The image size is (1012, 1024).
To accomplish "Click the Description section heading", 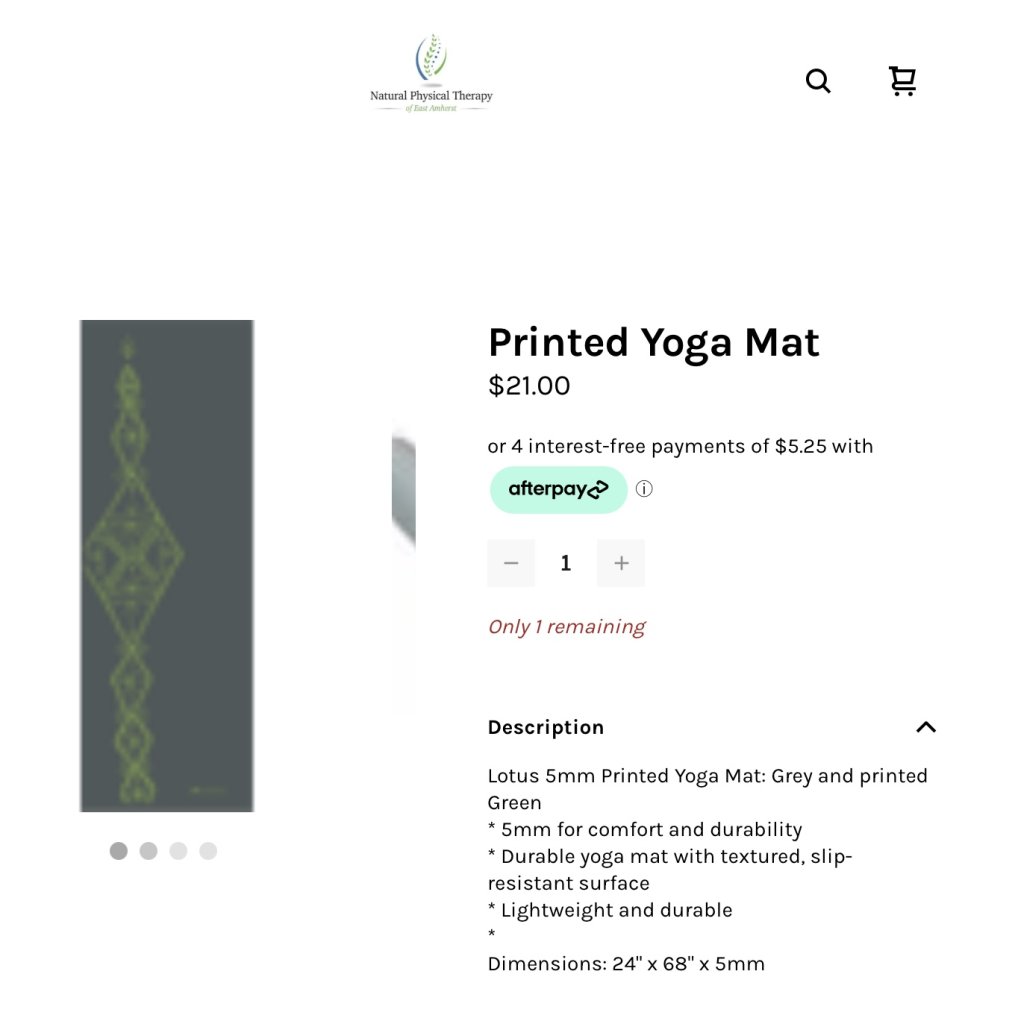I will [546, 727].
